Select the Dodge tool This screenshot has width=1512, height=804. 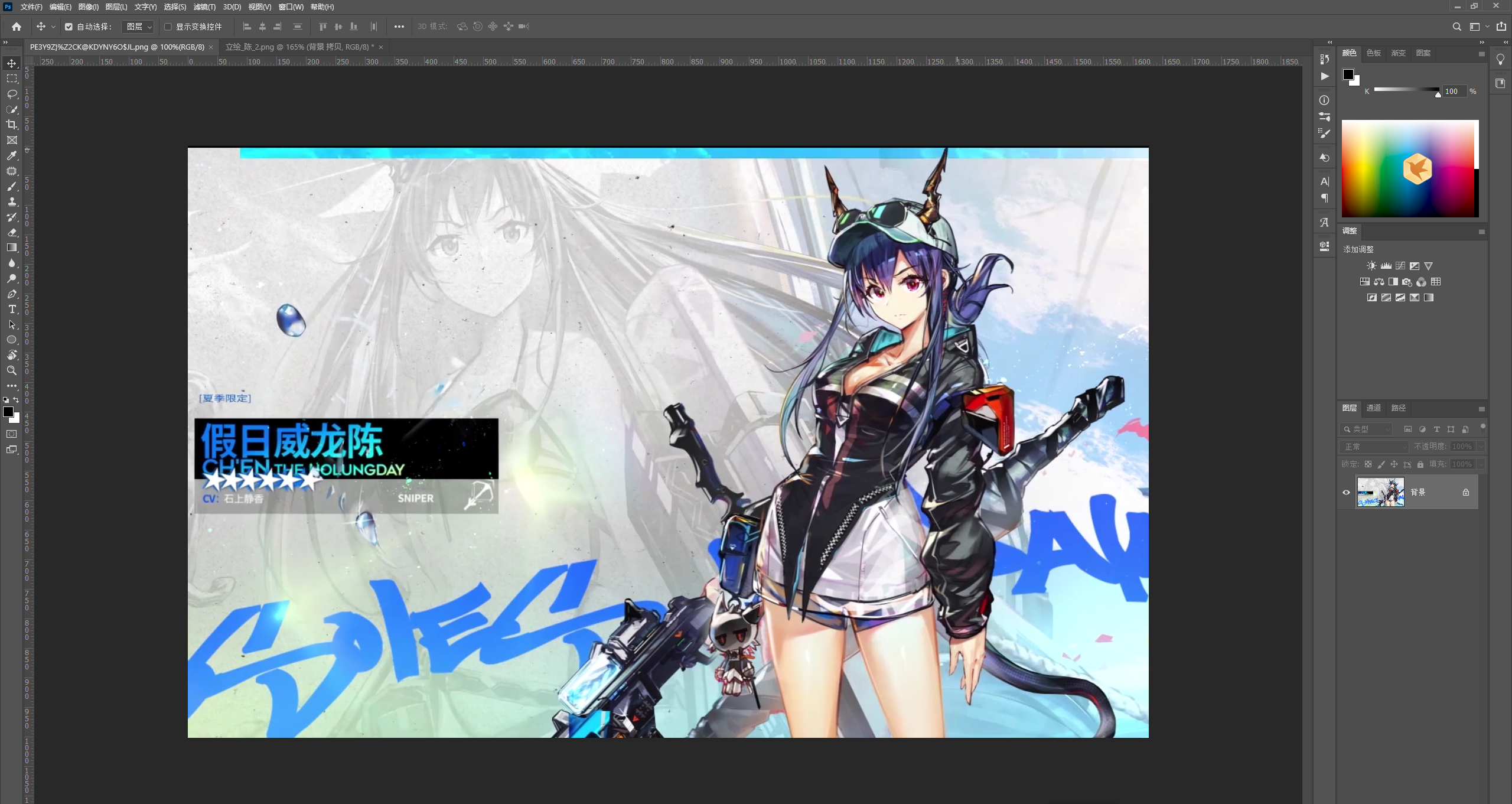12,278
